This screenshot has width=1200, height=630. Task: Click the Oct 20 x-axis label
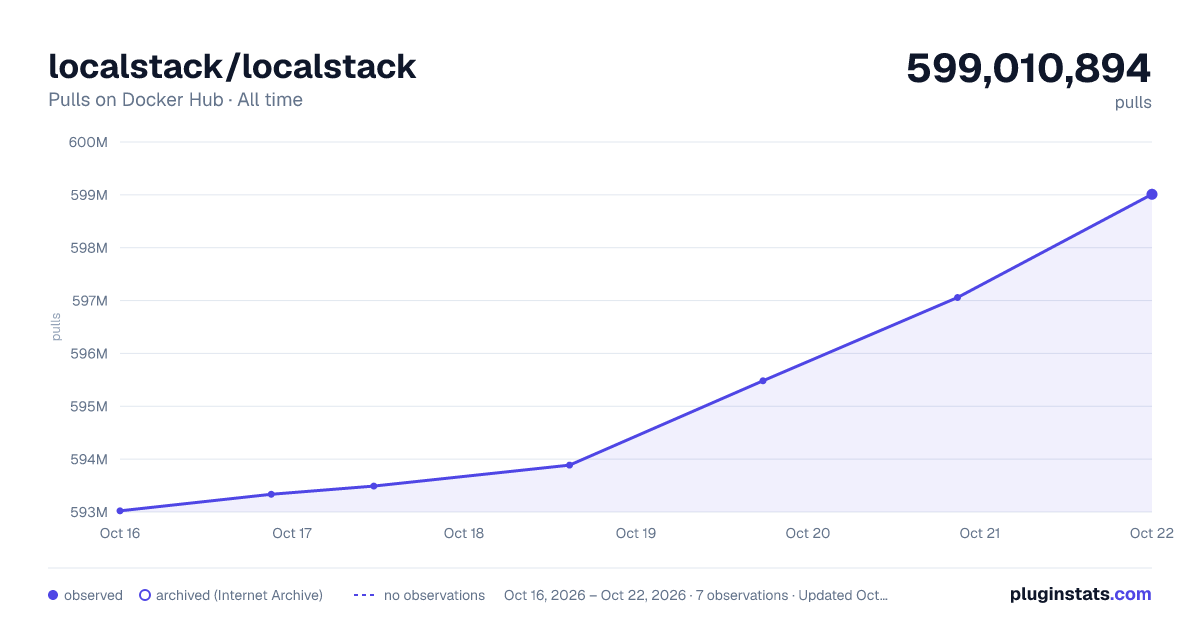coord(808,533)
